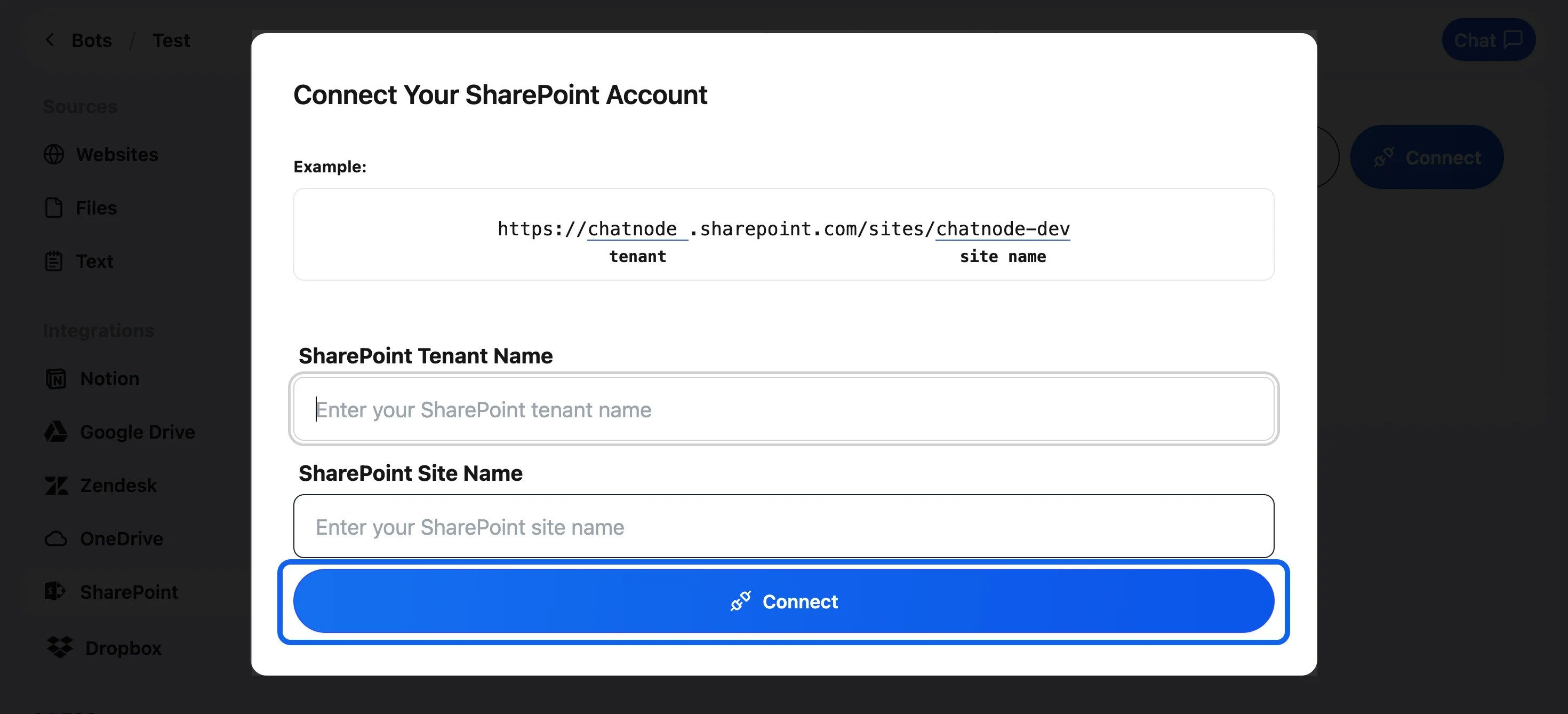1568x714 pixels.
Task: Click the Zendesk logo icon
Action: coord(56,486)
